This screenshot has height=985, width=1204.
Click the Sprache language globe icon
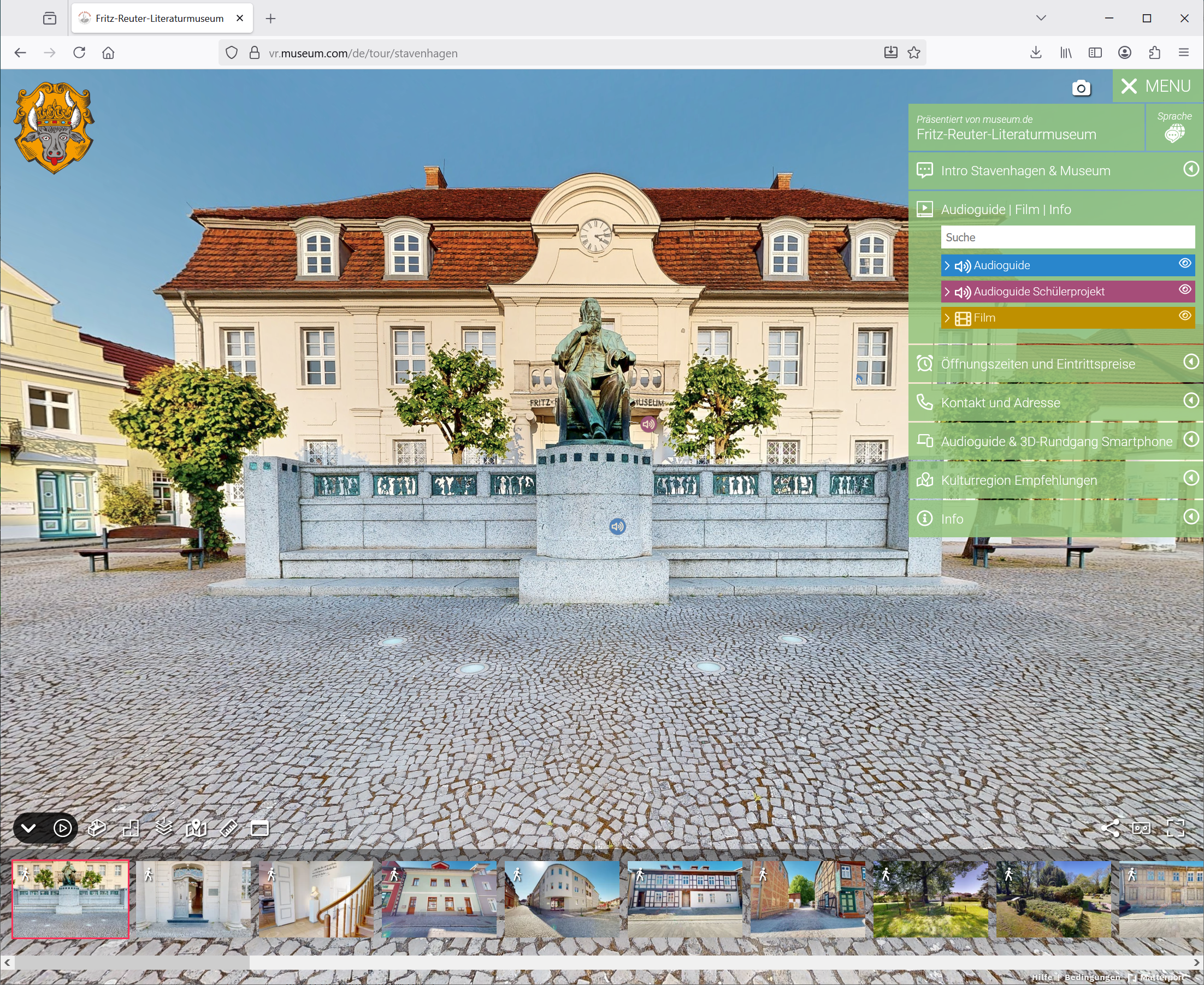(1174, 133)
